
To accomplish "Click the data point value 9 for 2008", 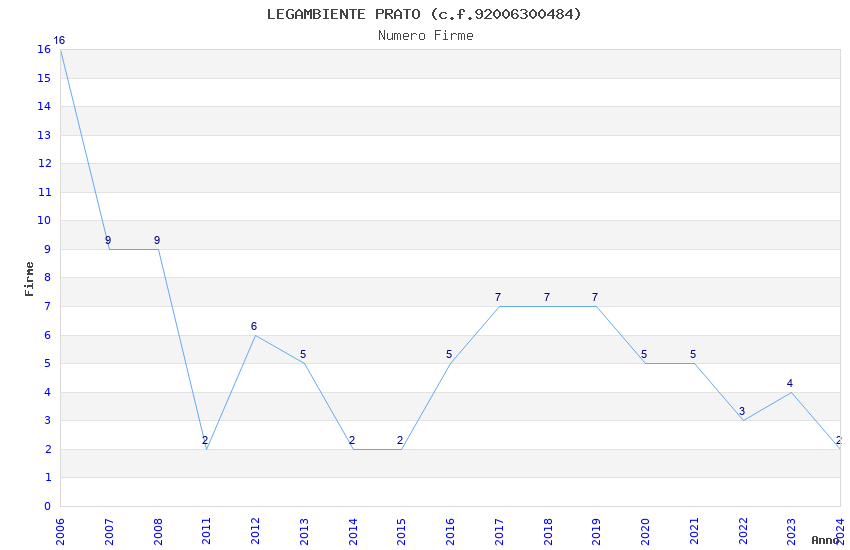I will 157,240.
